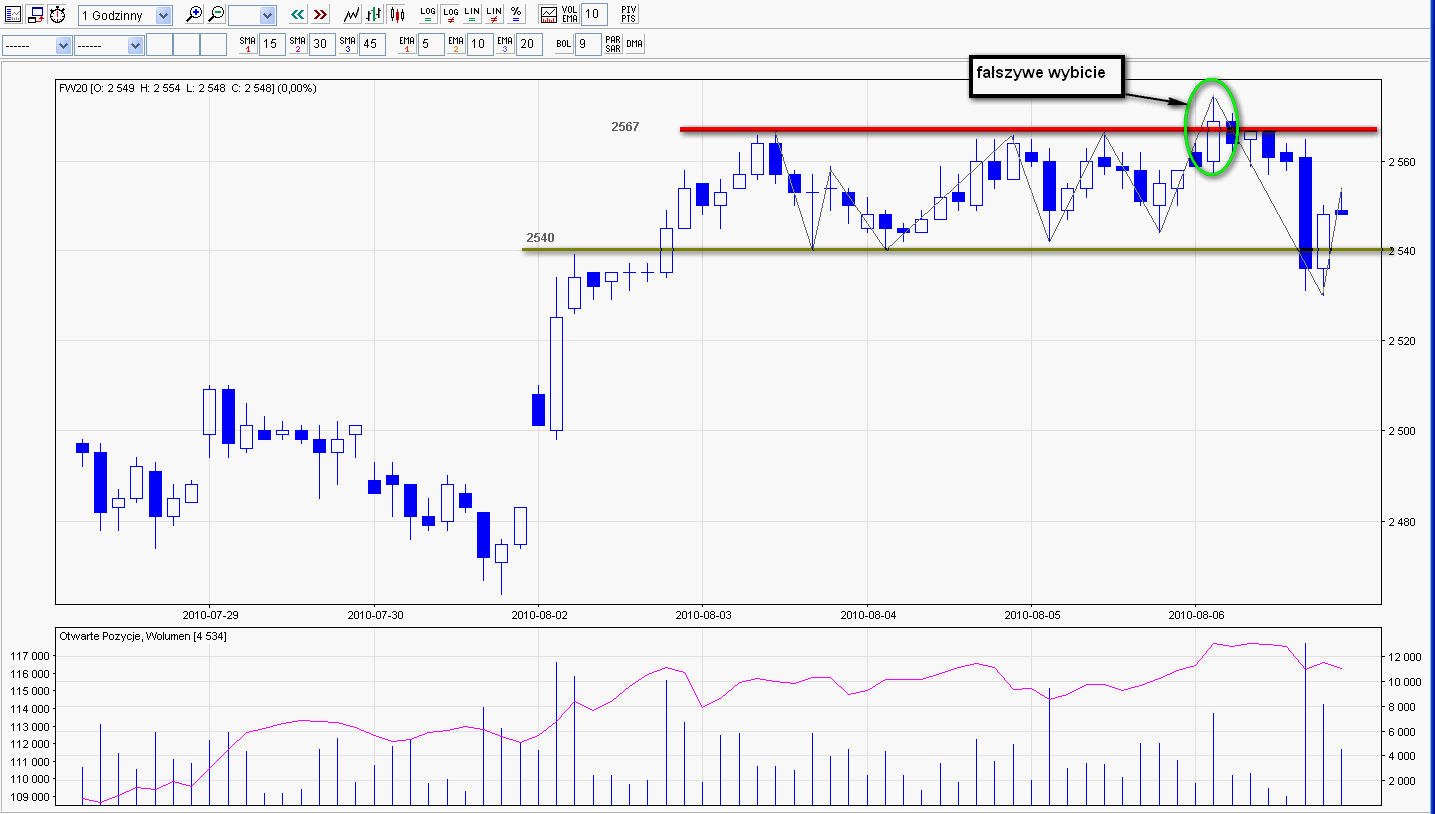Image resolution: width=1435 pixels, height=814 pixels.
Task: Toggle percent scale mode
Action: point(516,15)
